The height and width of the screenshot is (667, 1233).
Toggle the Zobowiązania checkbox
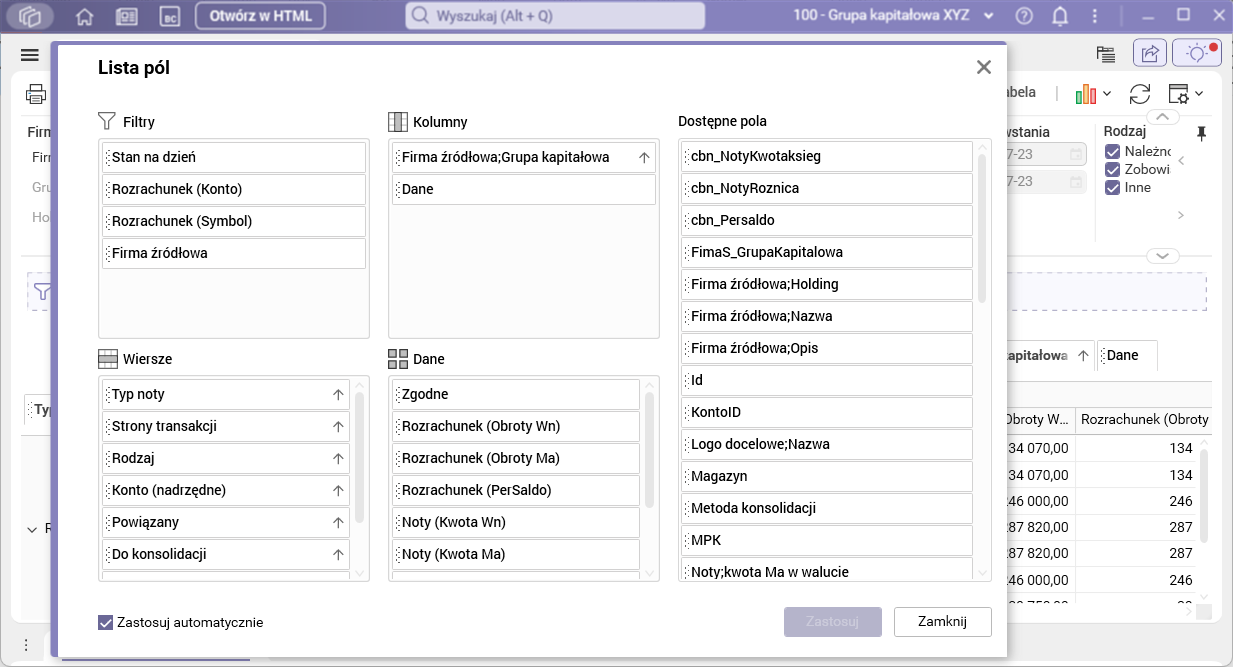pyautogui.click(x=1112, y=169)
